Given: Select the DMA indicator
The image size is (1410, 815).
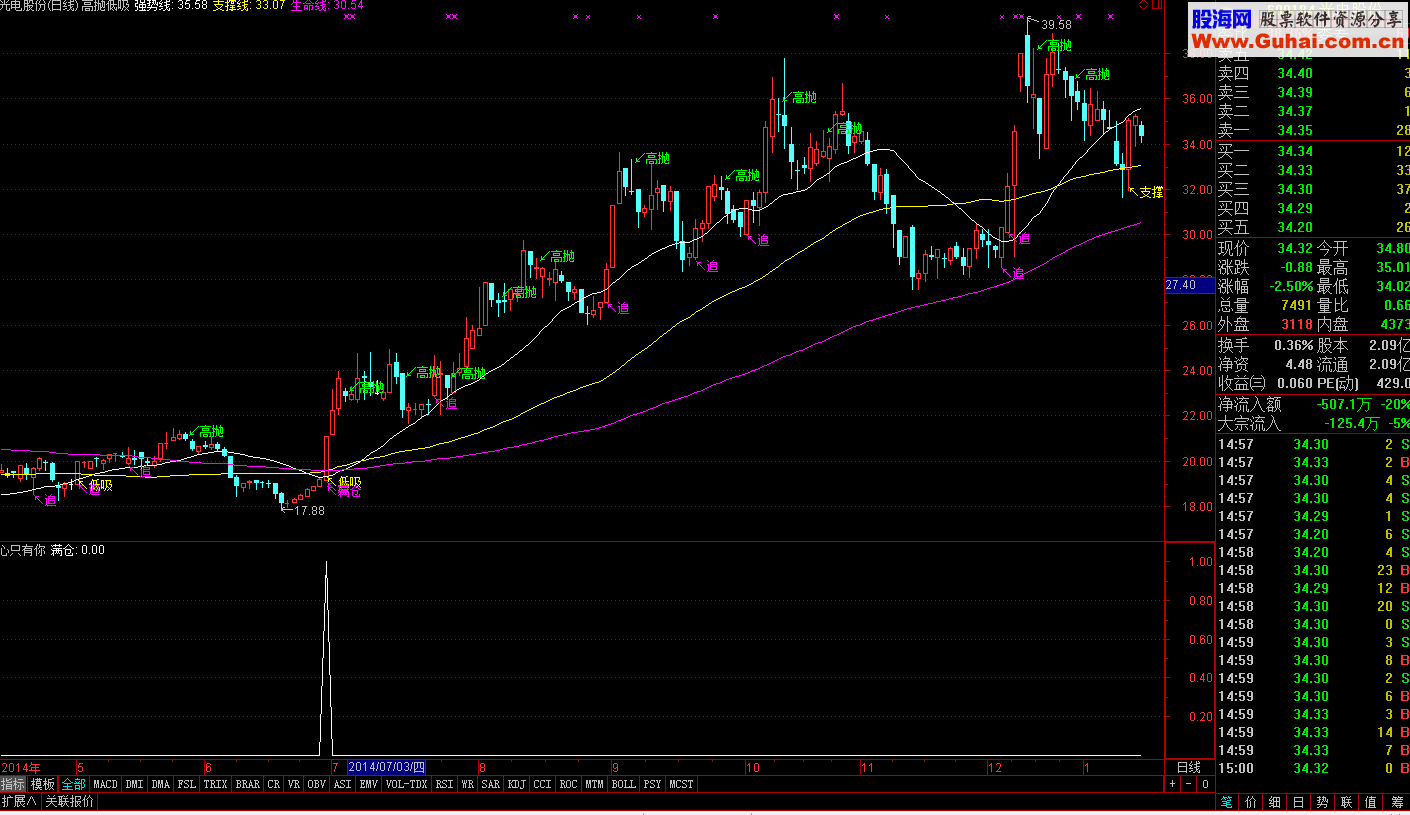Looking at the screenshot, I should (161, 784).
